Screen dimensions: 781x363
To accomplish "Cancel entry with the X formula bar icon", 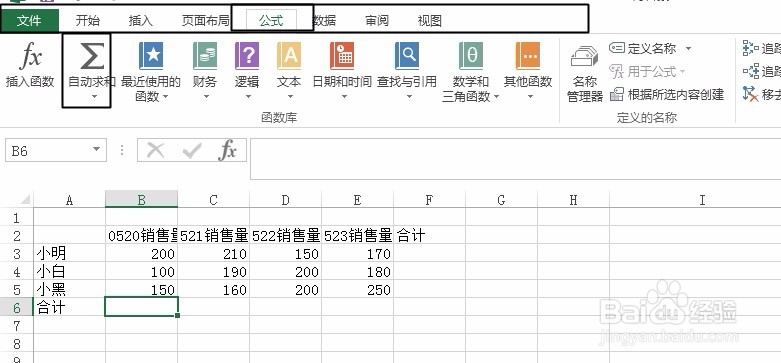I will click(156, 150).
